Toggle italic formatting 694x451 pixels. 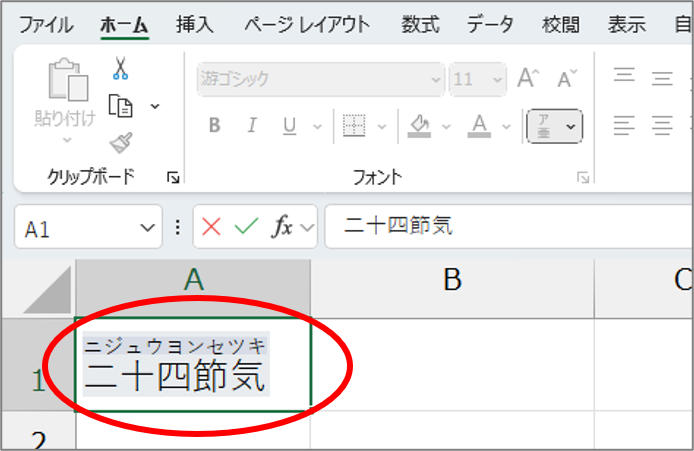point(252,126)
